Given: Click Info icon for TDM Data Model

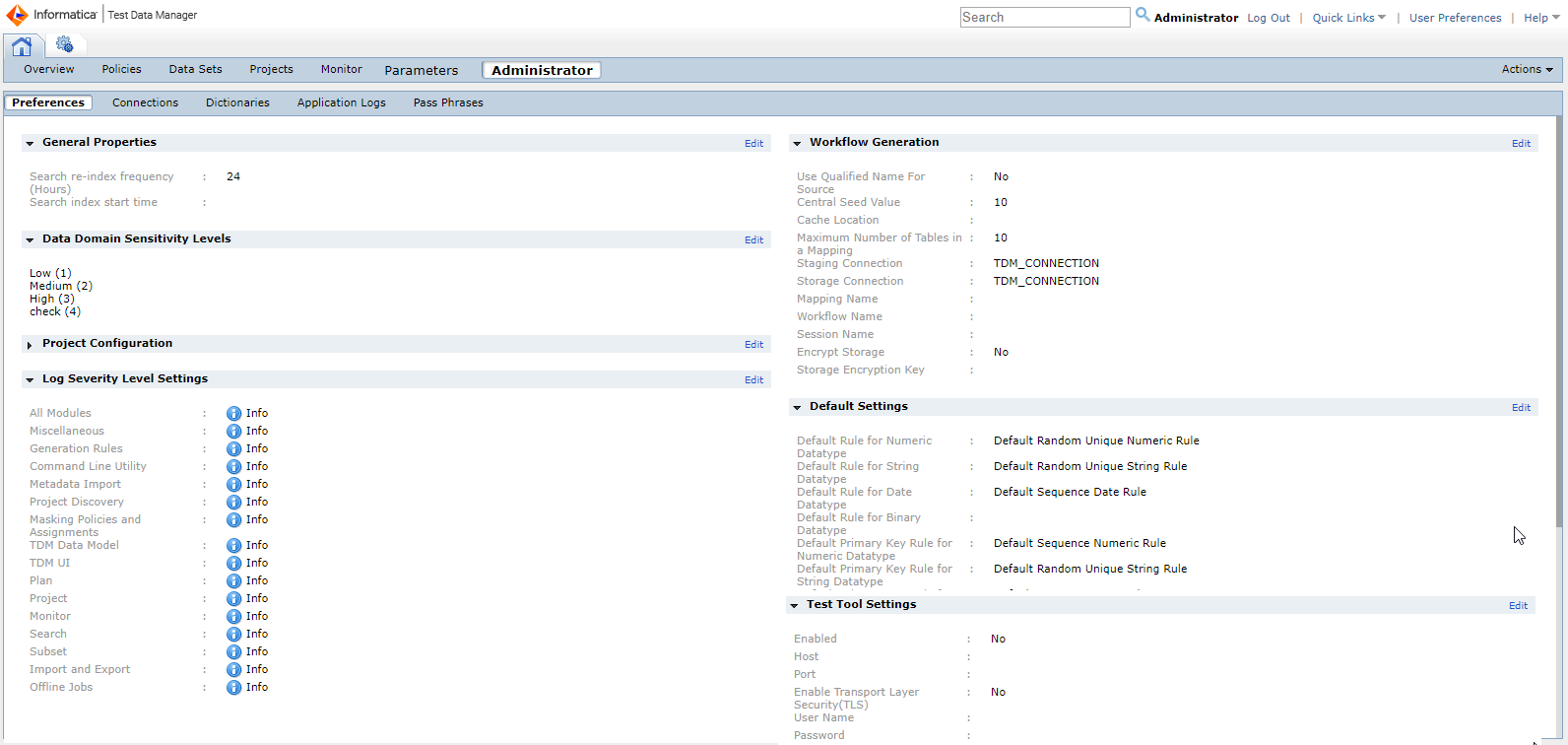Looking at the screenshot, I should pyautogui.click(x=233, y=546).
